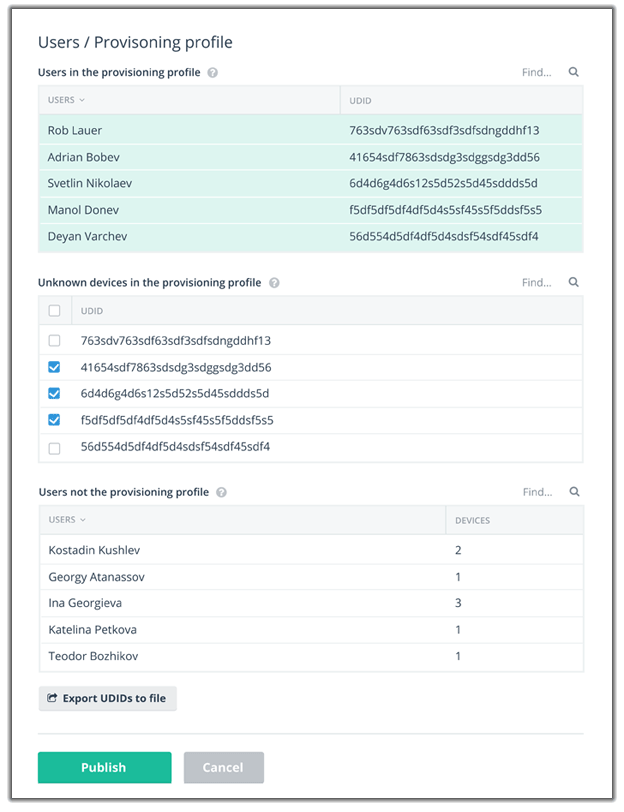Open the search icon for the users table

(x=572, y=72)
